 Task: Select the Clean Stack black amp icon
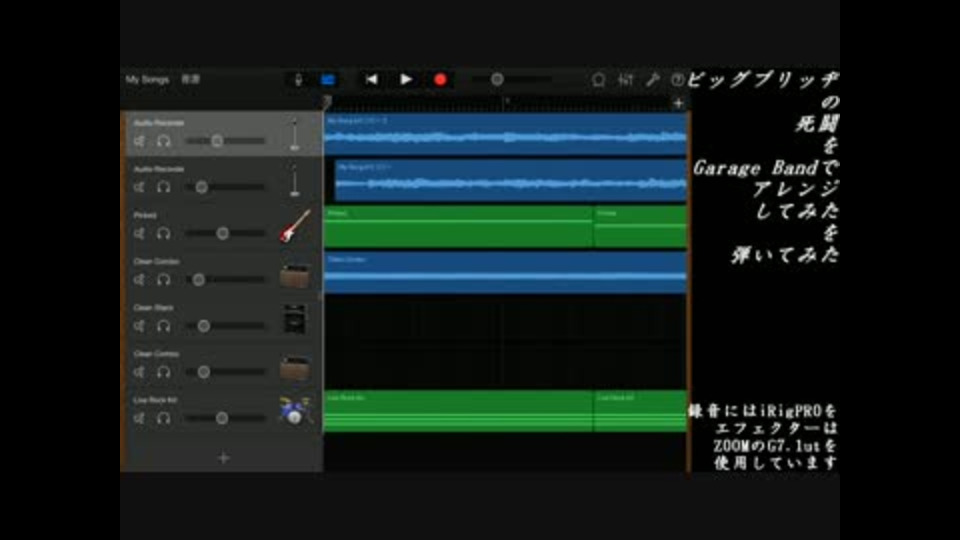coord(294,319)
